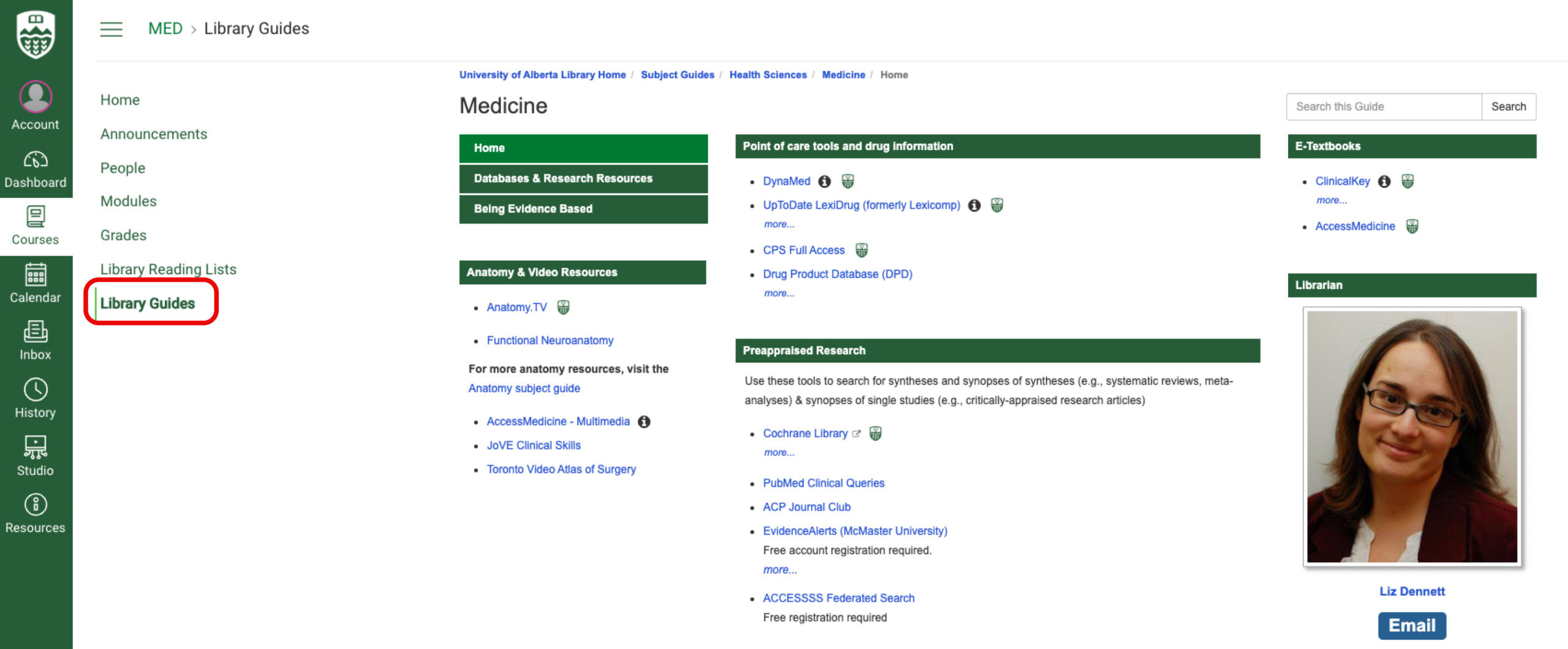Click the external link icon beside Cochrane Library
The image size is (1568, 649).
[x=856, y=433]
